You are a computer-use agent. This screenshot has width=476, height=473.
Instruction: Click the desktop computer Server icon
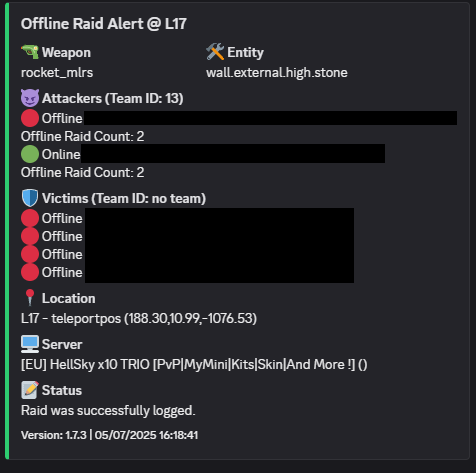[30, 344]
